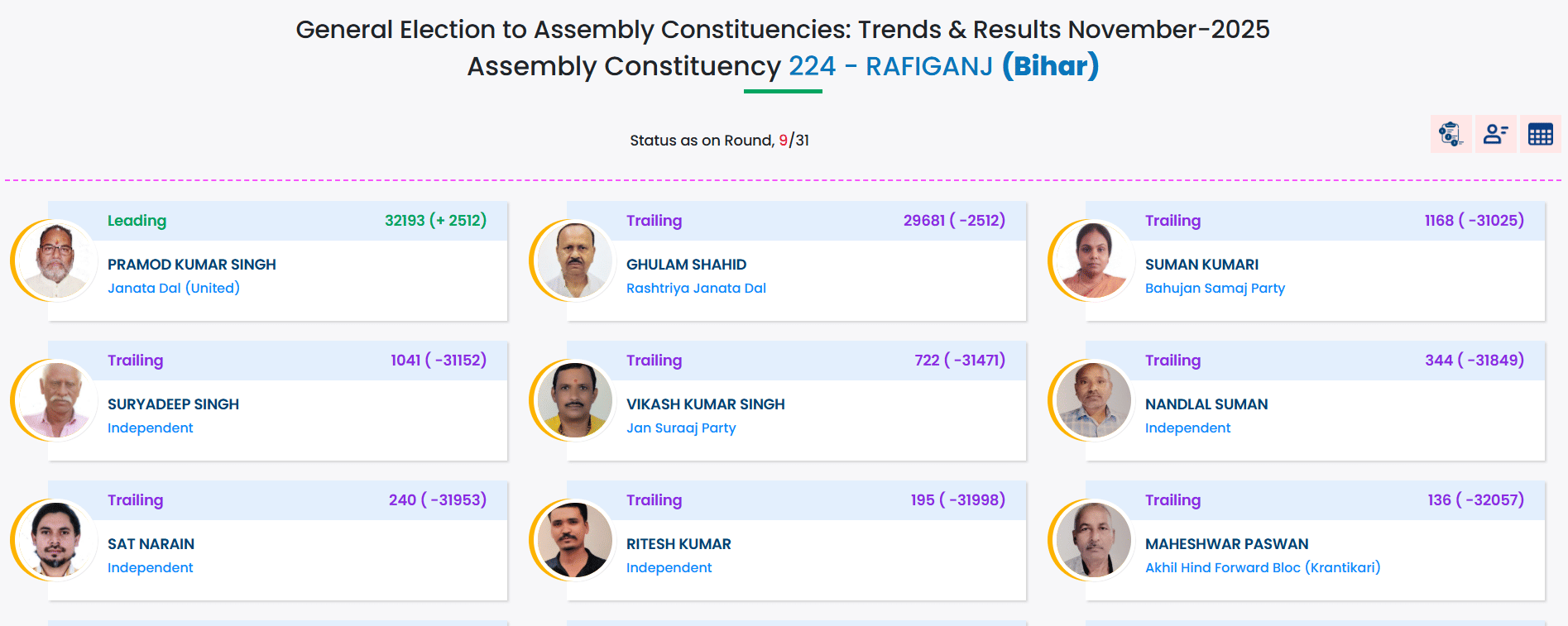Select Suman Kumari's portrait image

point(1093,260)
